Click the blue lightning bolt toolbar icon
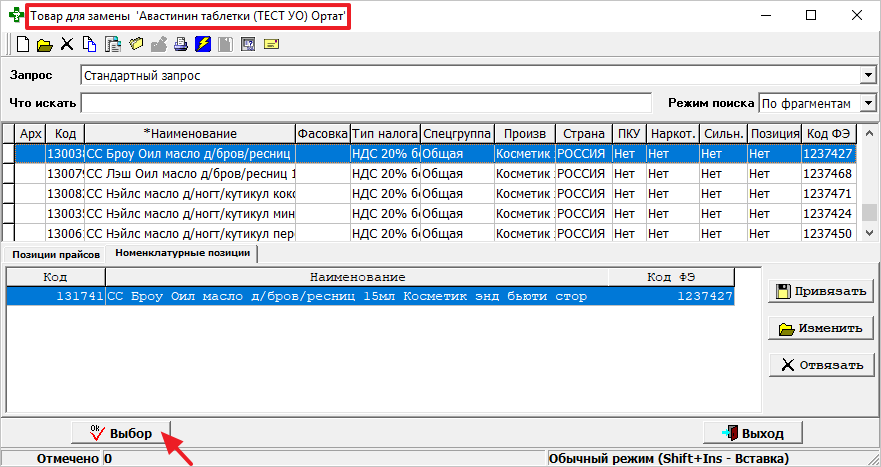 point(203,44)
